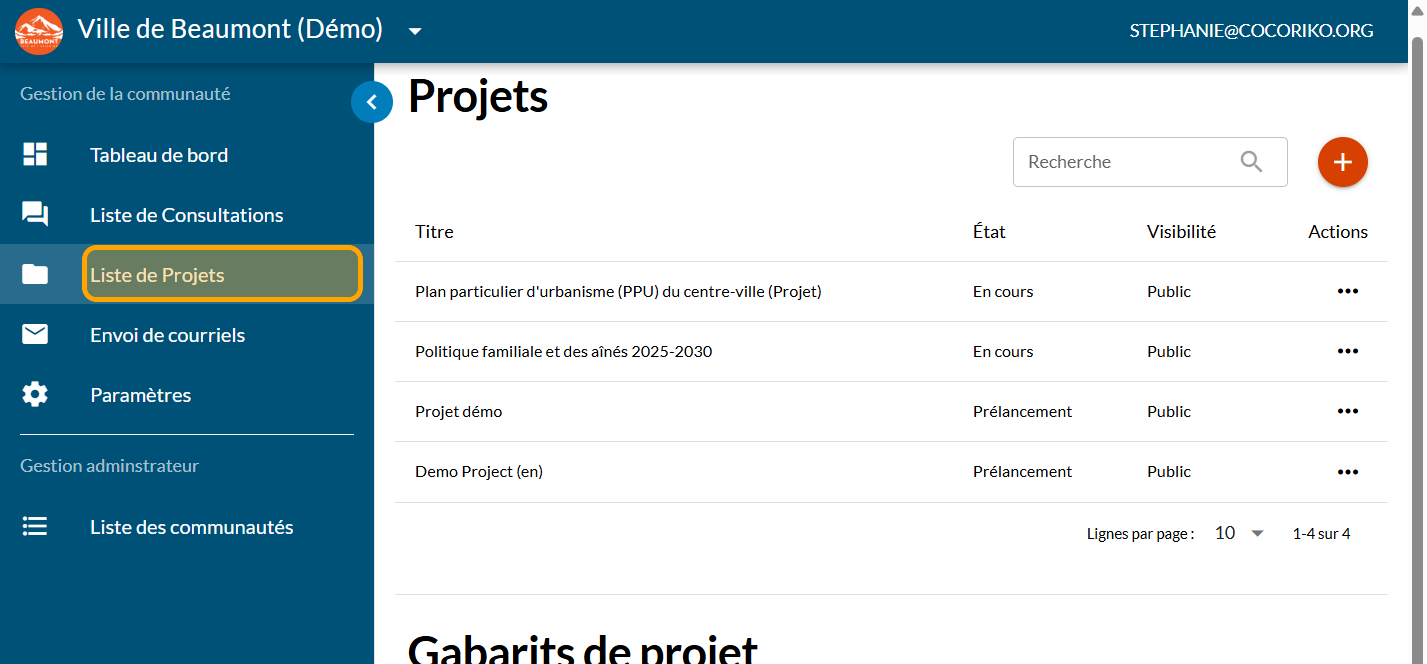The width and height of the screenshot is (1427, 664).
Task: Collapse the sidebar with chevron button
Action: [372, 102]
